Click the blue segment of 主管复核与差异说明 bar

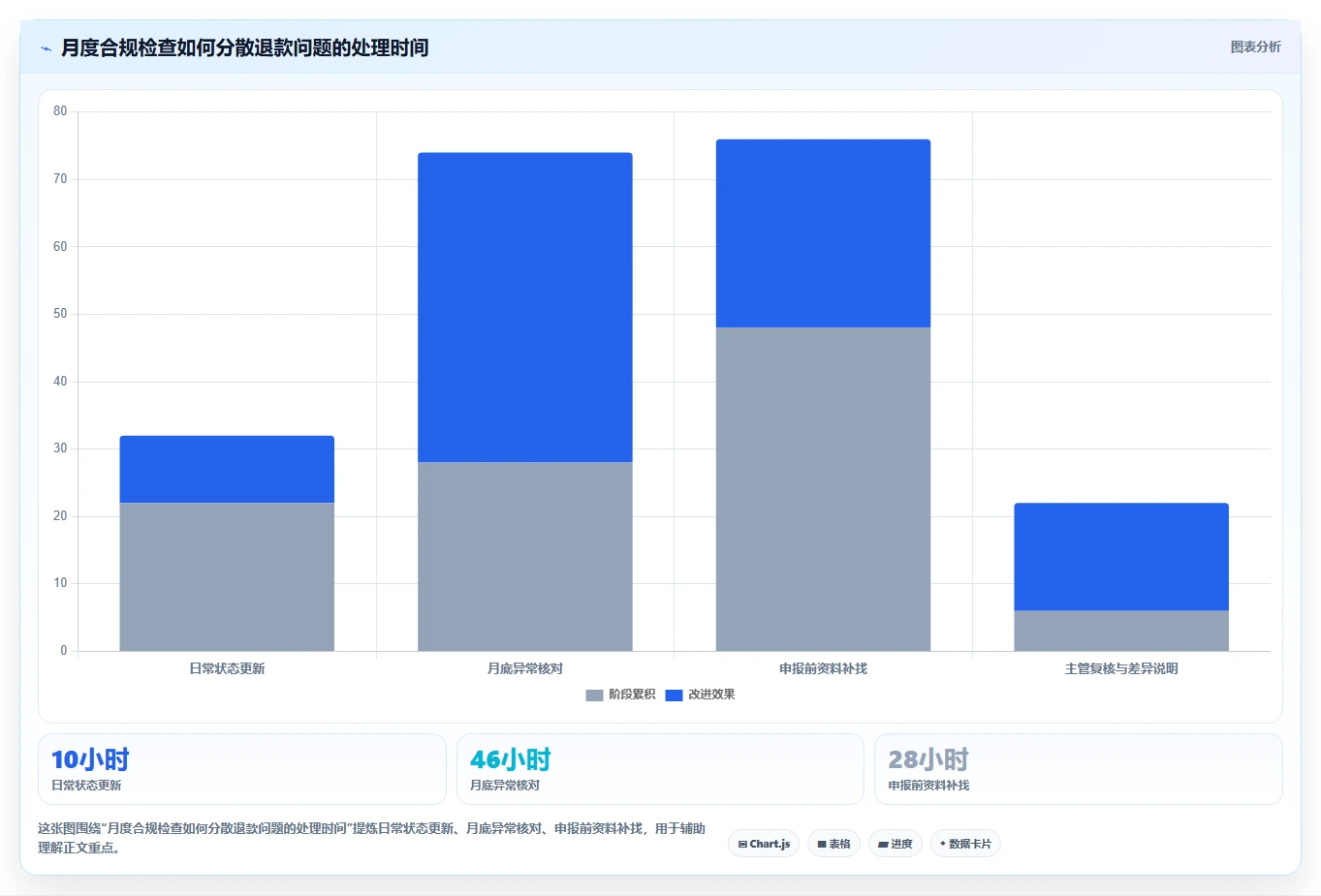click(1121, 557)
